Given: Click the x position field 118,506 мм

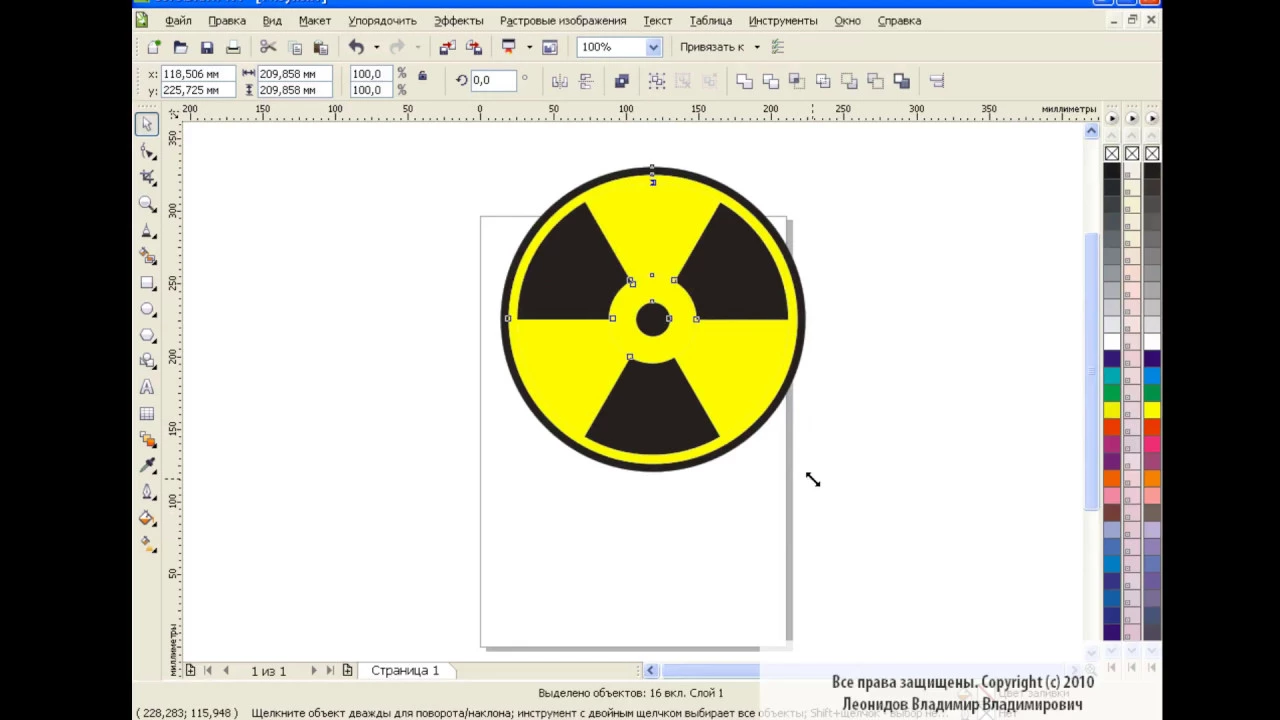Looking at the screenshot, I should (198, 74).
